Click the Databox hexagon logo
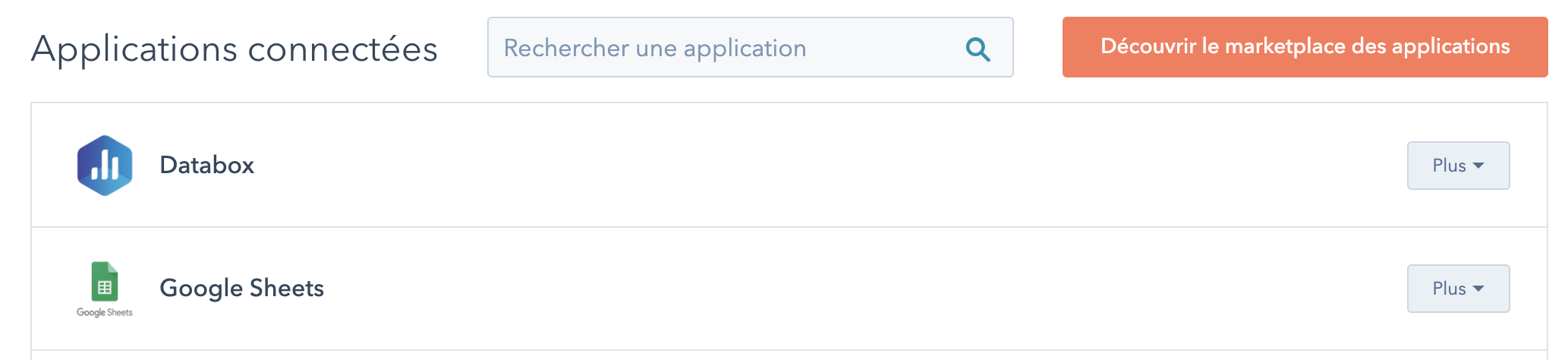The image size is (1568, 360). tap(105, 166)
